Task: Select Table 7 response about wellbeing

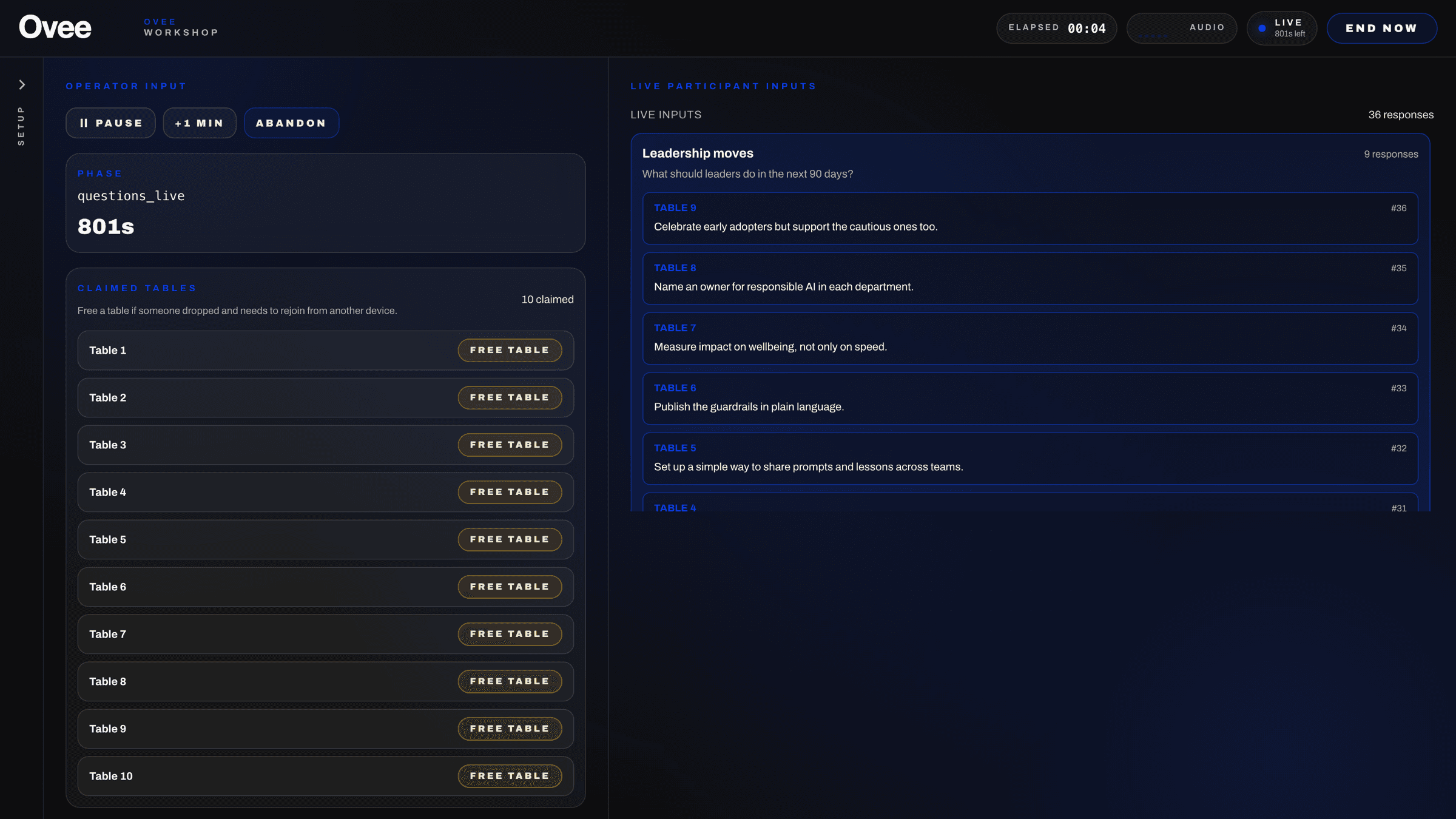Action: coord(1030,339)
